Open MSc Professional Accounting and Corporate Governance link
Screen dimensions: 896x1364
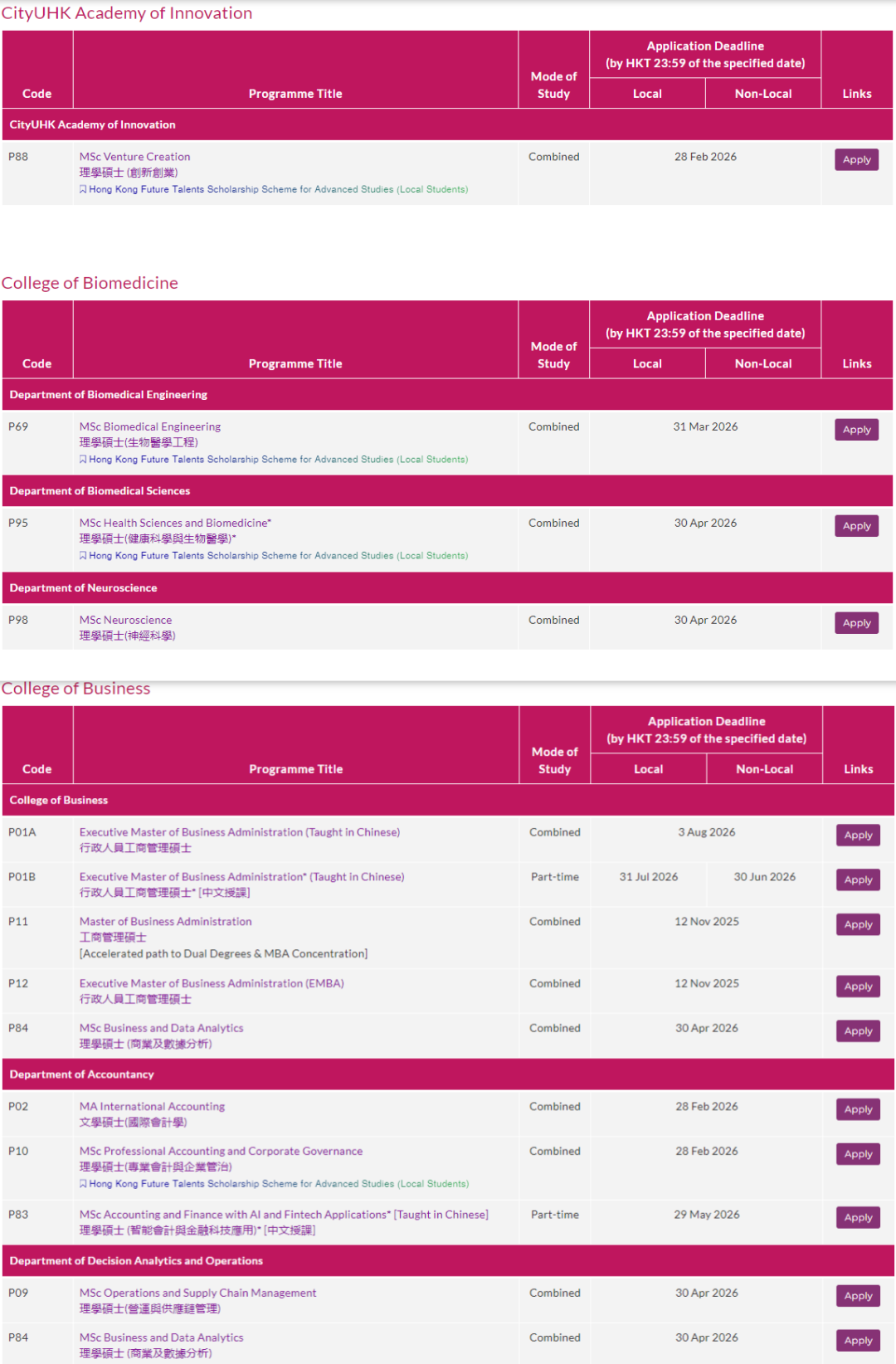(221, 1152)
